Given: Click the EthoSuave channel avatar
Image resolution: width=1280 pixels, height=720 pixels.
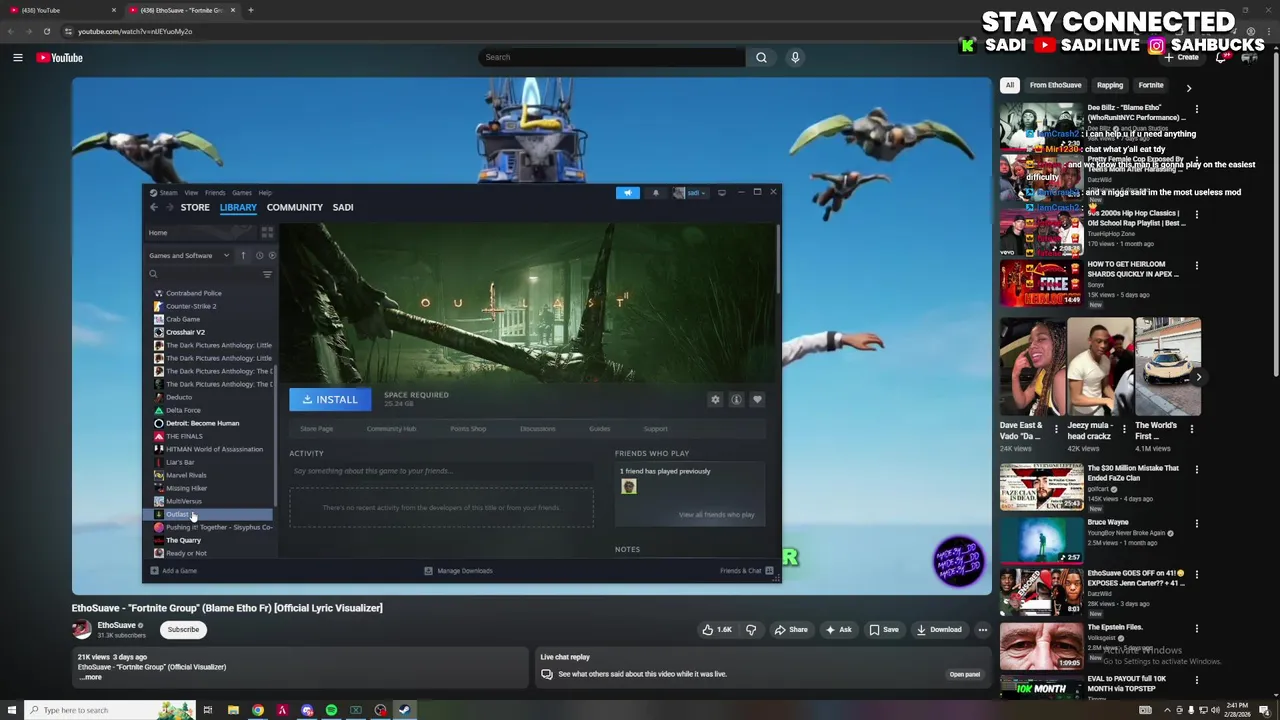Looking at the screenshot, I should tap(82, 629).
